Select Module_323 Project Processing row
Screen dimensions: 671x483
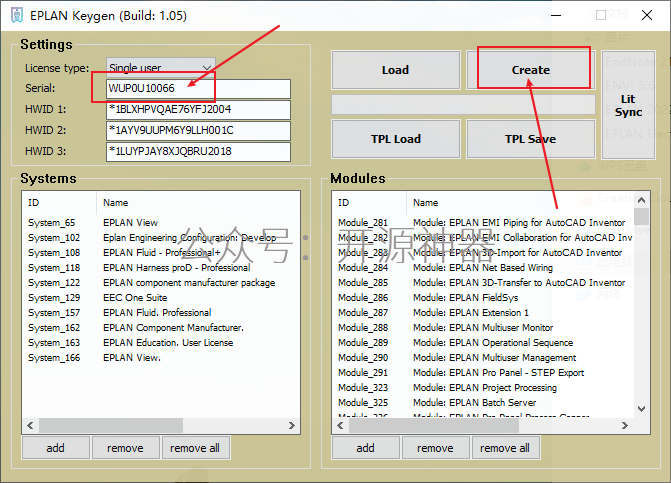[483, 388]
